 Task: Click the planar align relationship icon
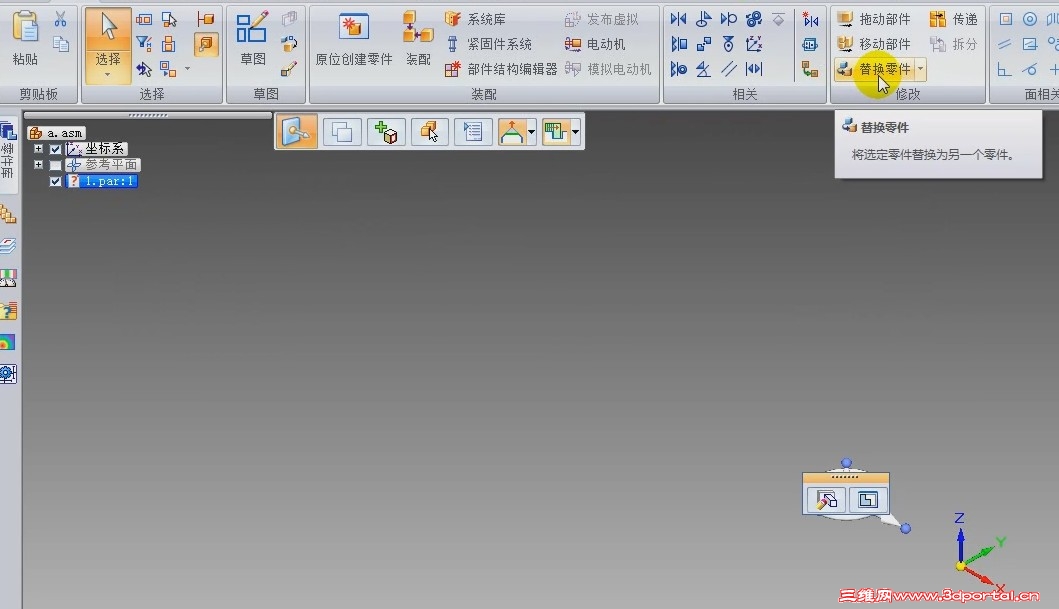[x=678, y=45]
